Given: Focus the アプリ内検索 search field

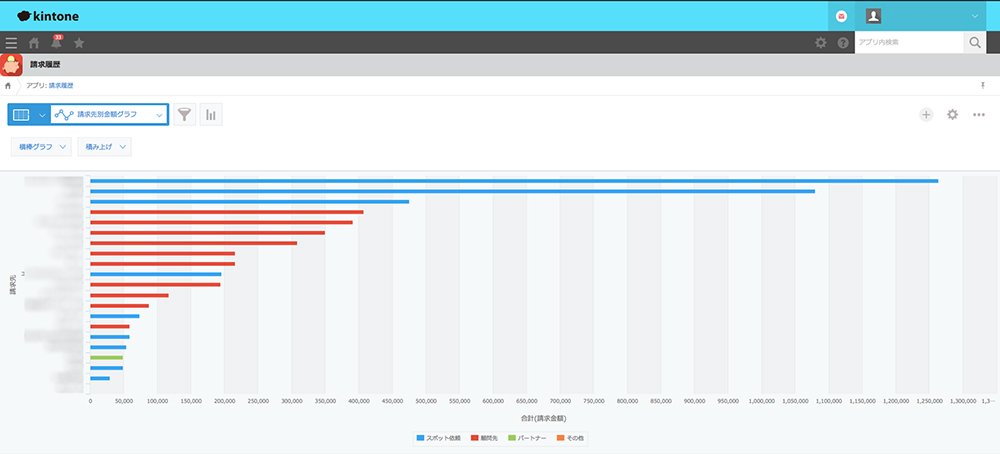Looking at the screenshot, I should click(909, 43).
